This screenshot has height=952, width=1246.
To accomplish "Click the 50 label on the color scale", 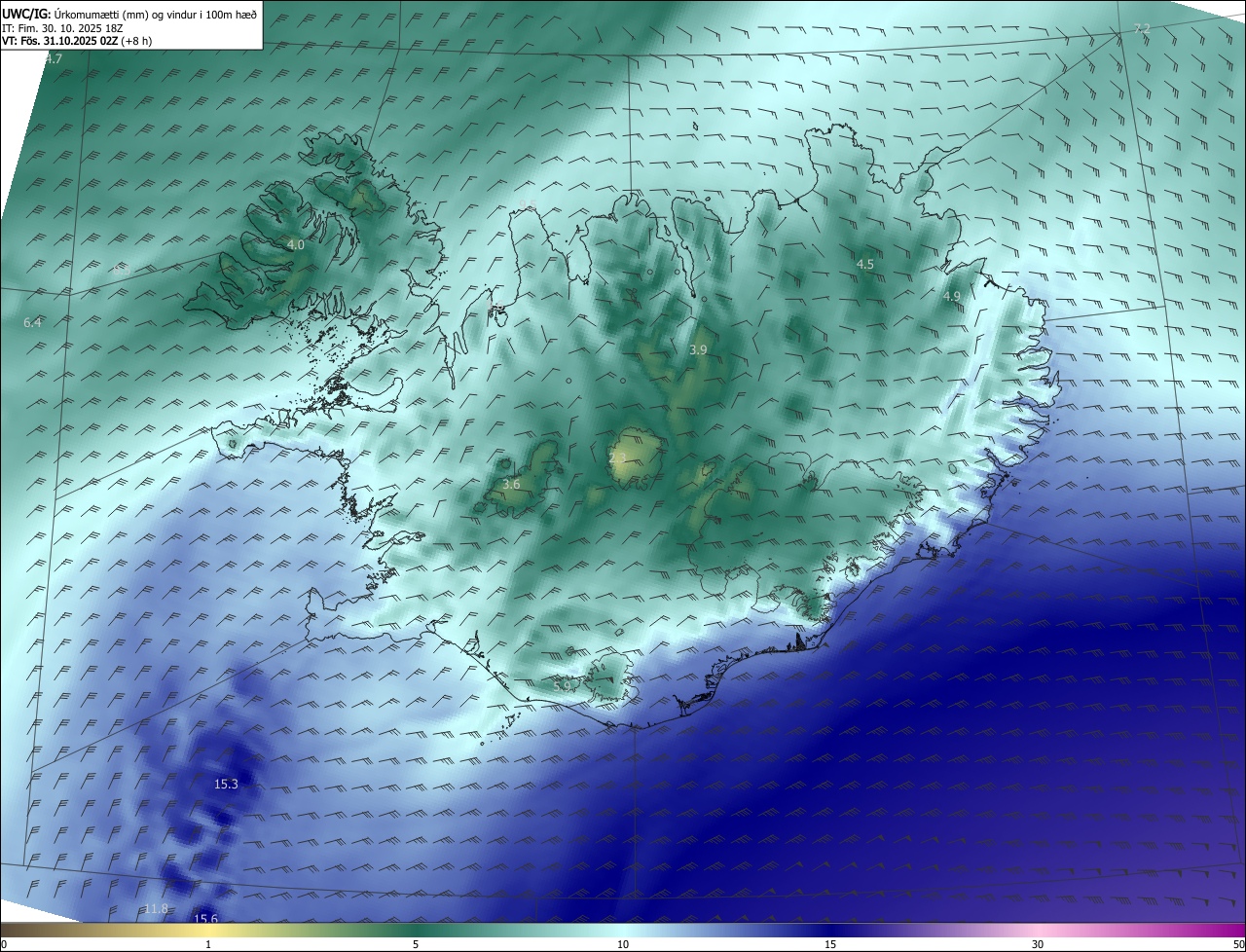I will click(x=1238, y=944).
